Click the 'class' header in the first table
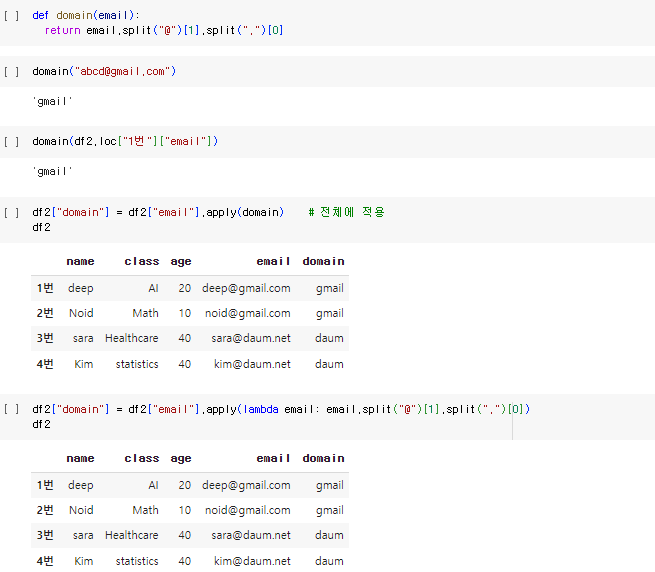 (x=142, y=261)
